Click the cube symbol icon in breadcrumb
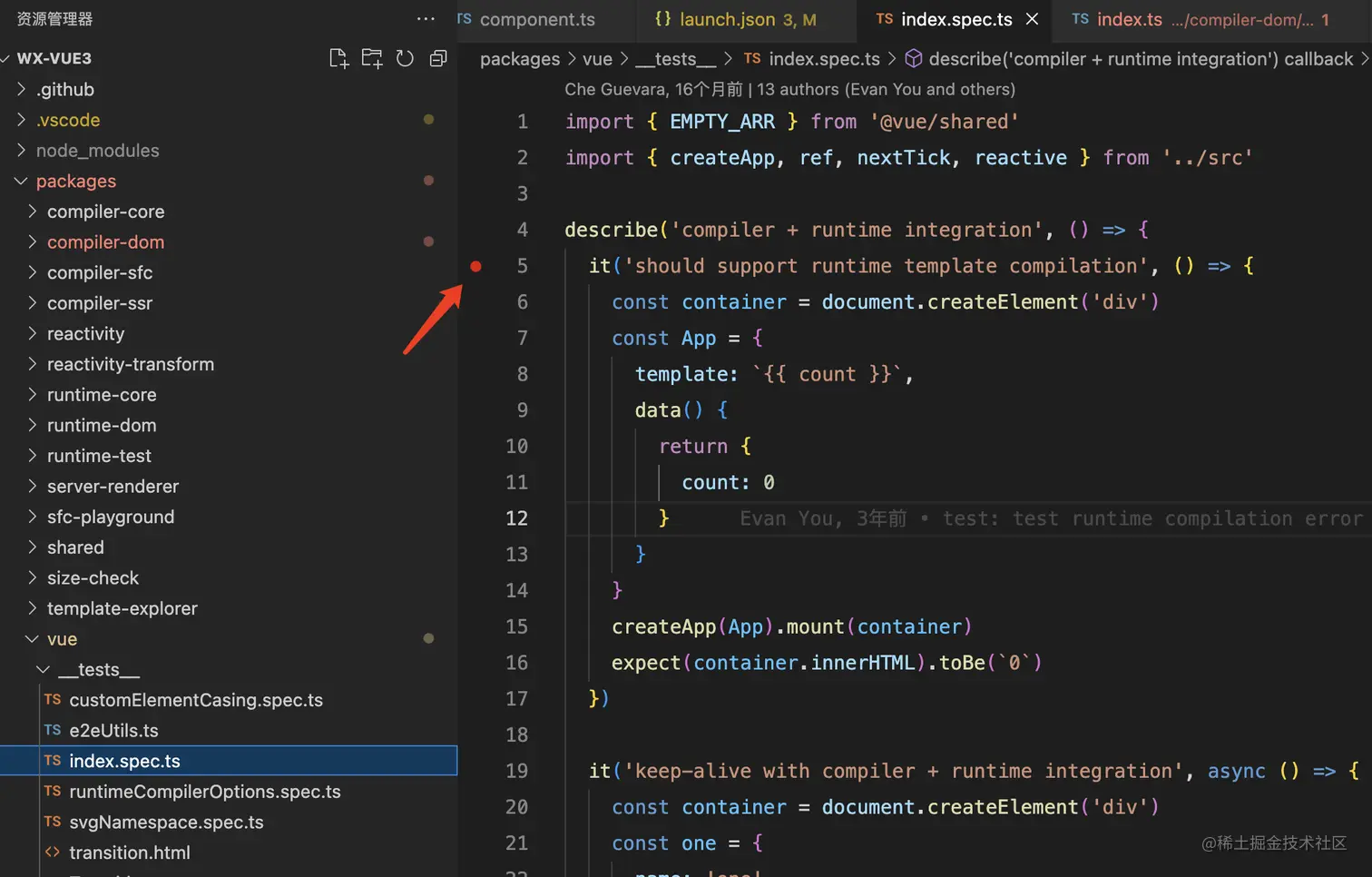 coord(914,59)
